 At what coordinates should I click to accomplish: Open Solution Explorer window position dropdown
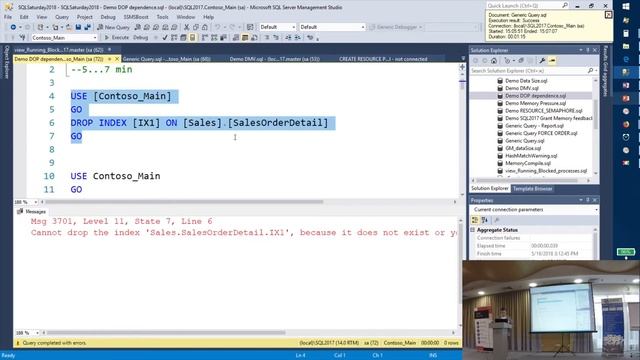(580, 50)
